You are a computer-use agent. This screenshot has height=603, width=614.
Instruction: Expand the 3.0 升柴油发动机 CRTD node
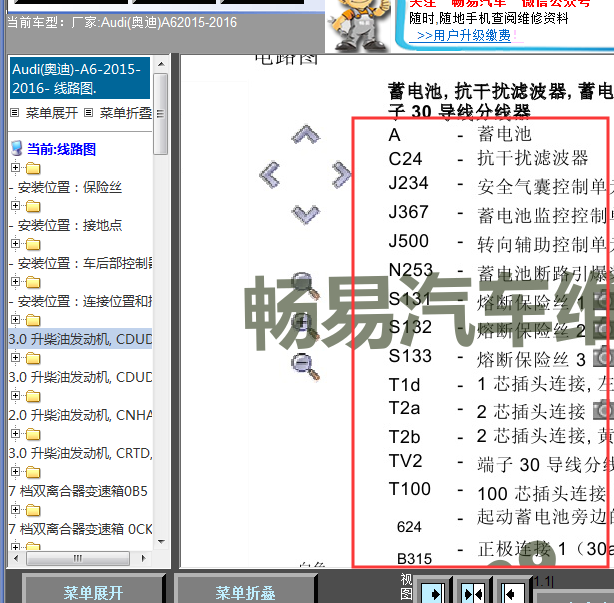tap(15, 433)
